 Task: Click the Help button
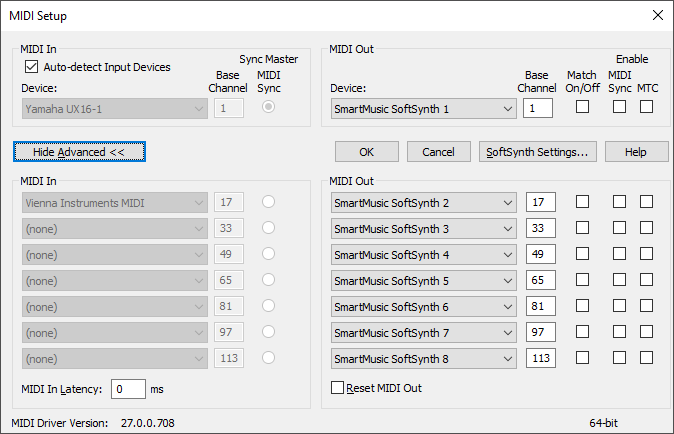click(x=636, y=151)
